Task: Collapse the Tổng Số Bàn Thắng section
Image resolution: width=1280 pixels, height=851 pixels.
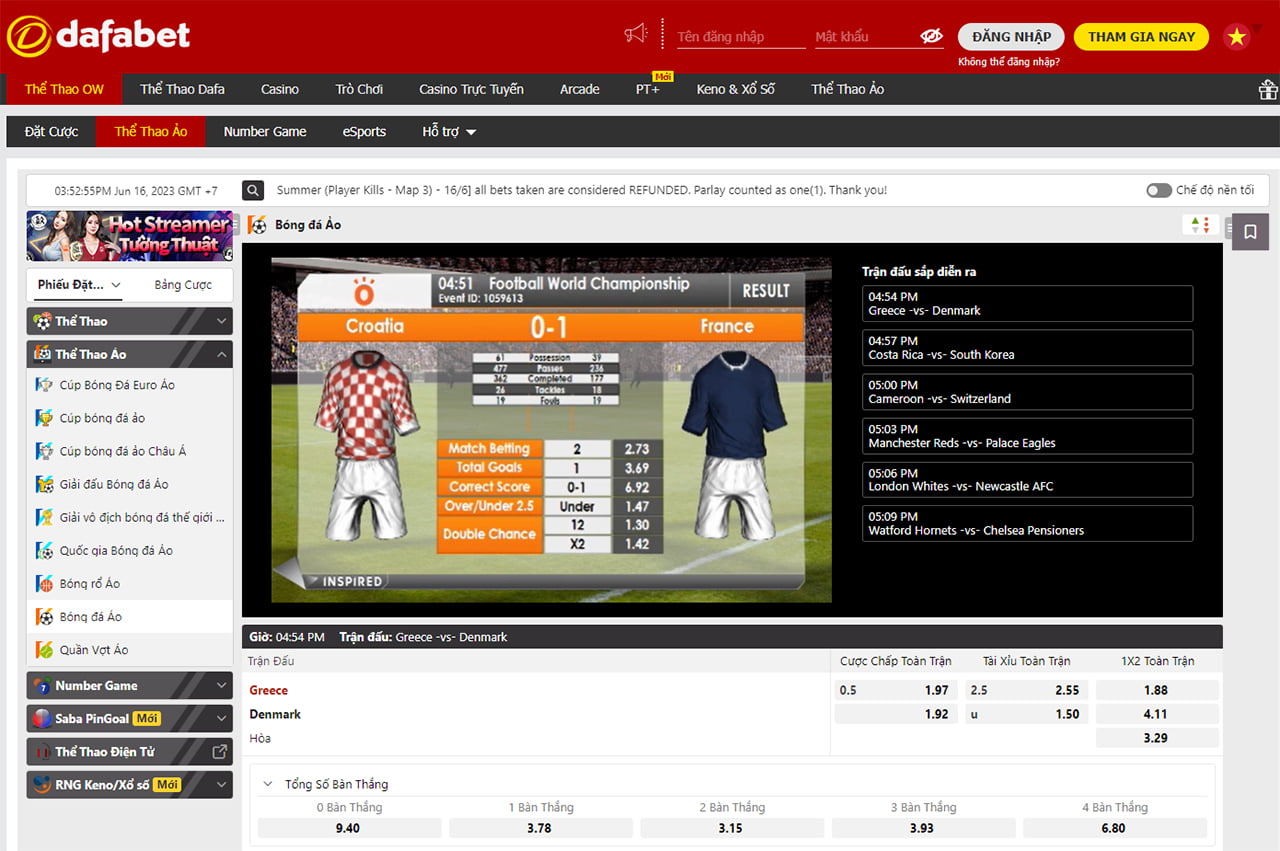Action: click(267, 785)
